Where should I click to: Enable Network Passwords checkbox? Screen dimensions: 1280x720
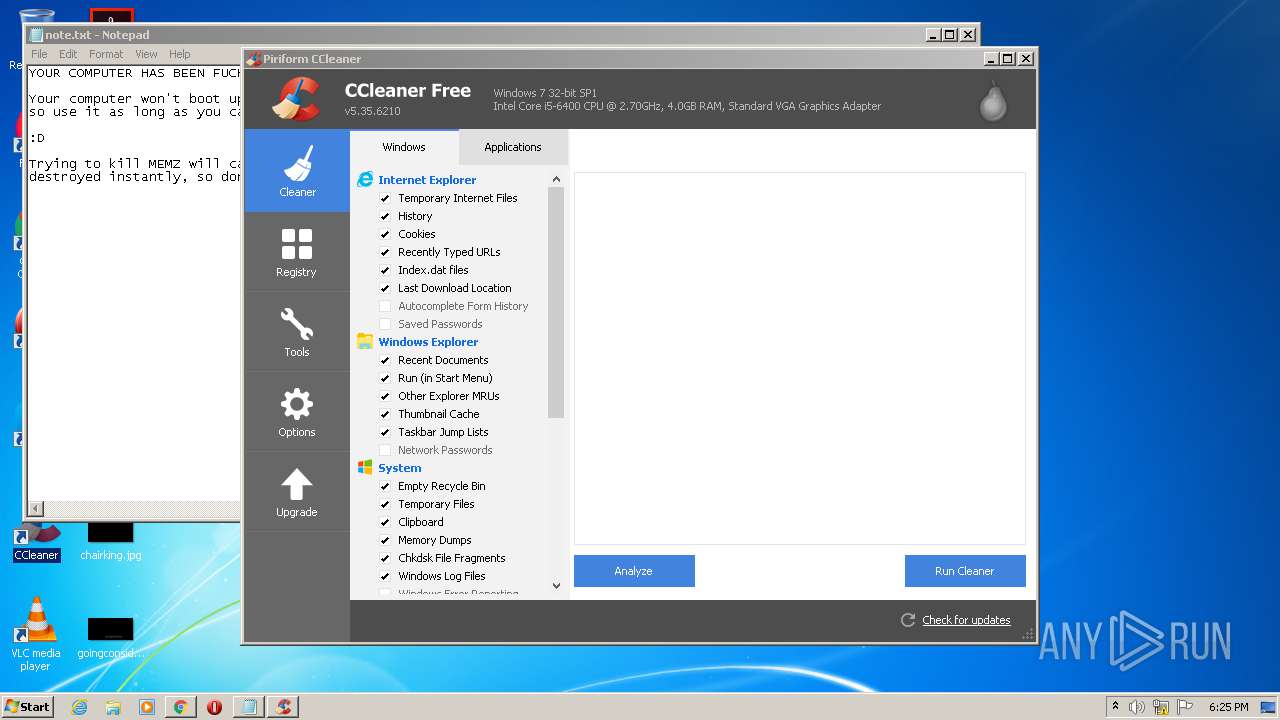click(385, 450)
